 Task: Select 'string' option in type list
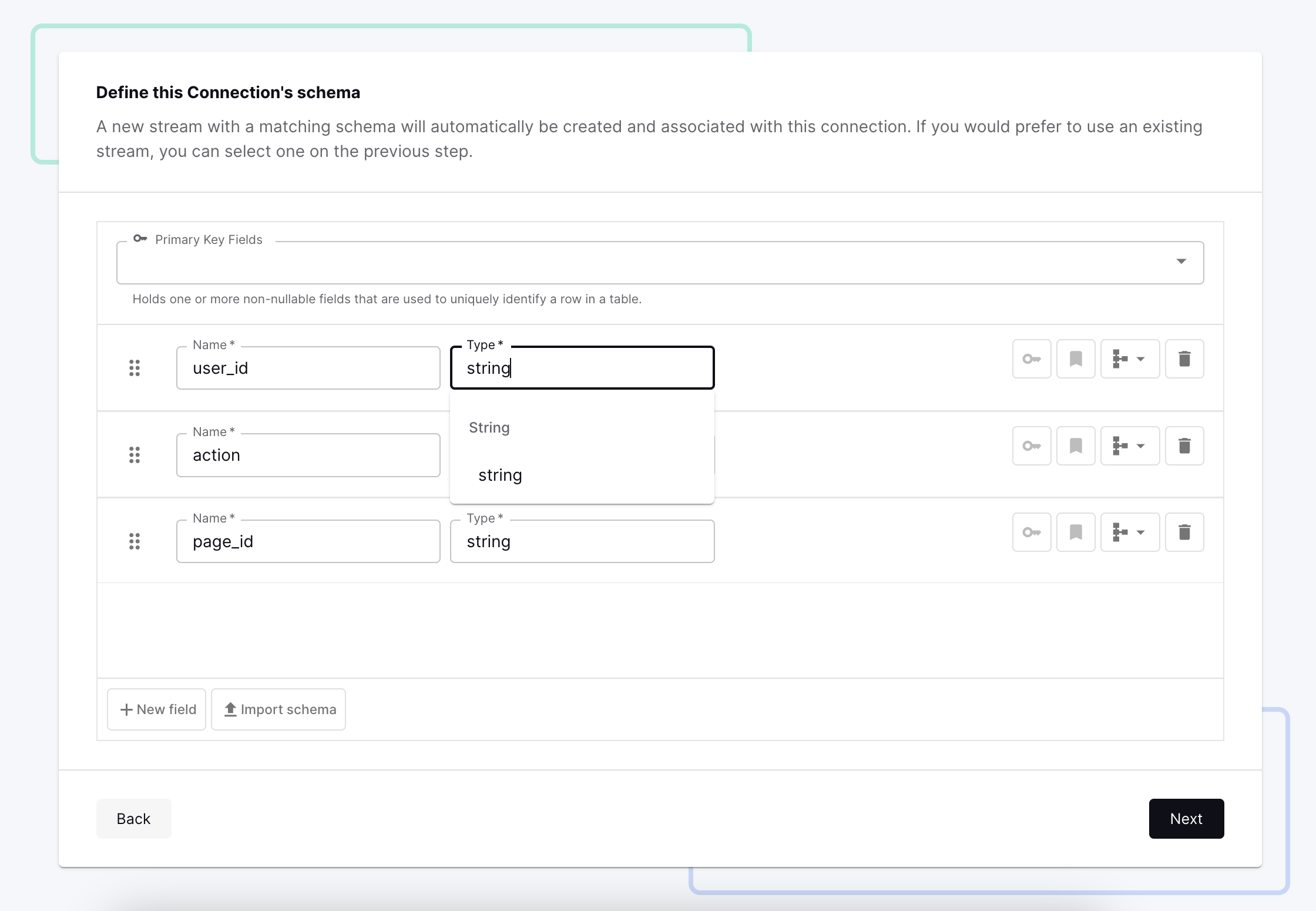click(x=500, y=475)
